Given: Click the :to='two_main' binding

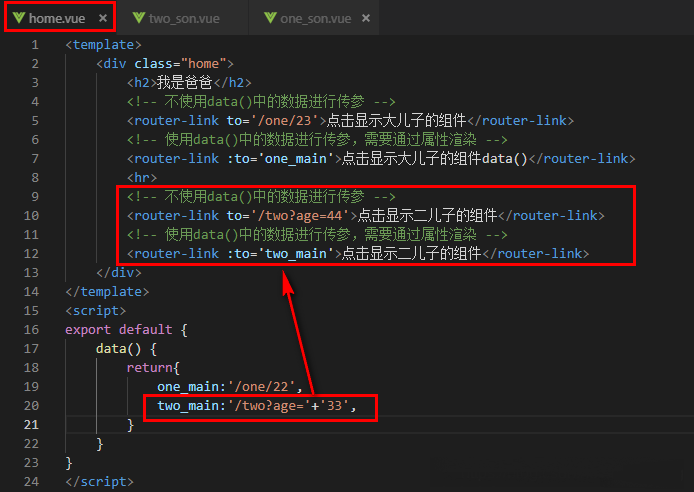Looking at the screenshot, I should pyautogui.click(x=280, y=254).
